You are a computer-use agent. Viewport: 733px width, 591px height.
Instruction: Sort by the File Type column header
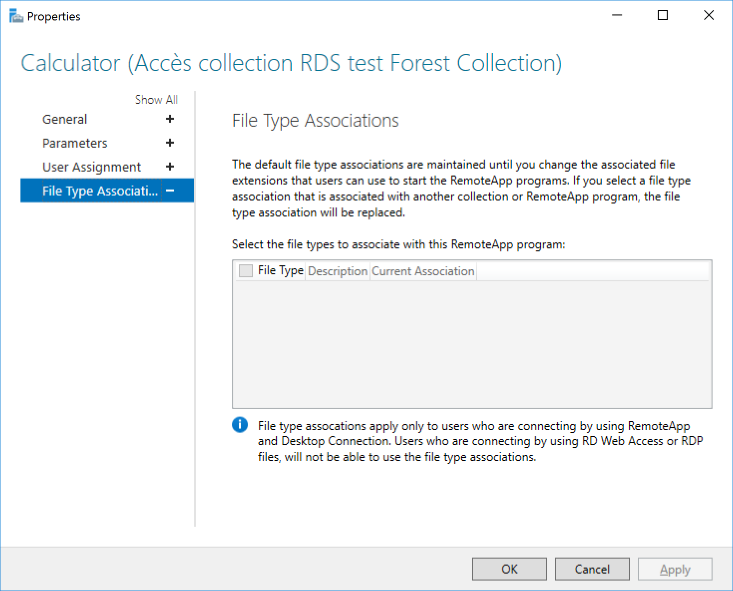(x=280, y=271)
